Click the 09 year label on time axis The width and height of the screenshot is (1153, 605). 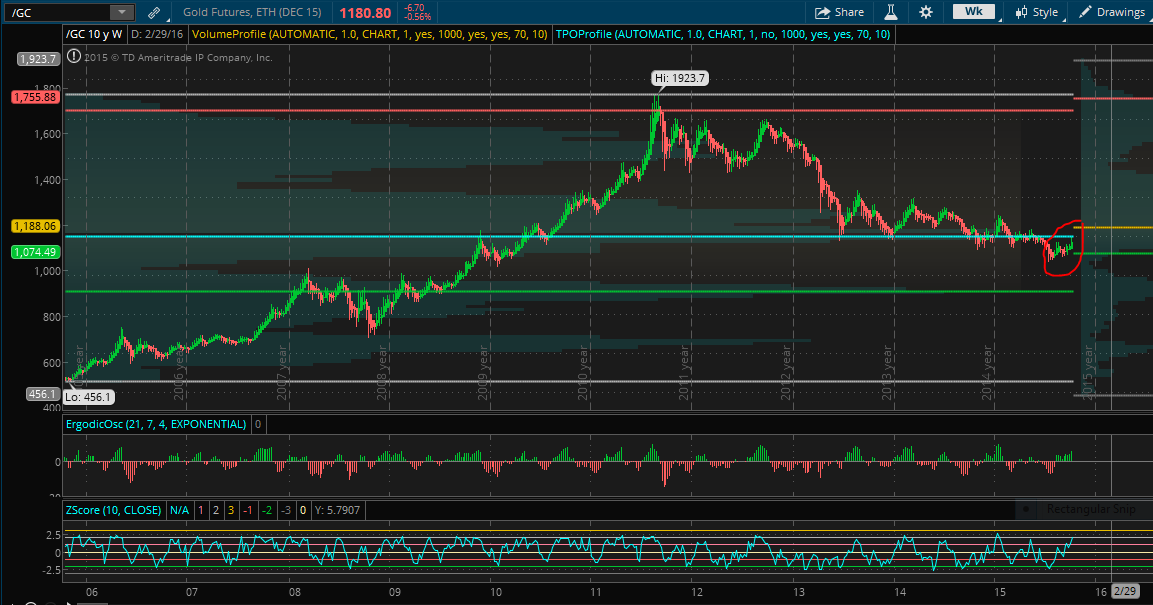coord(394,592)
